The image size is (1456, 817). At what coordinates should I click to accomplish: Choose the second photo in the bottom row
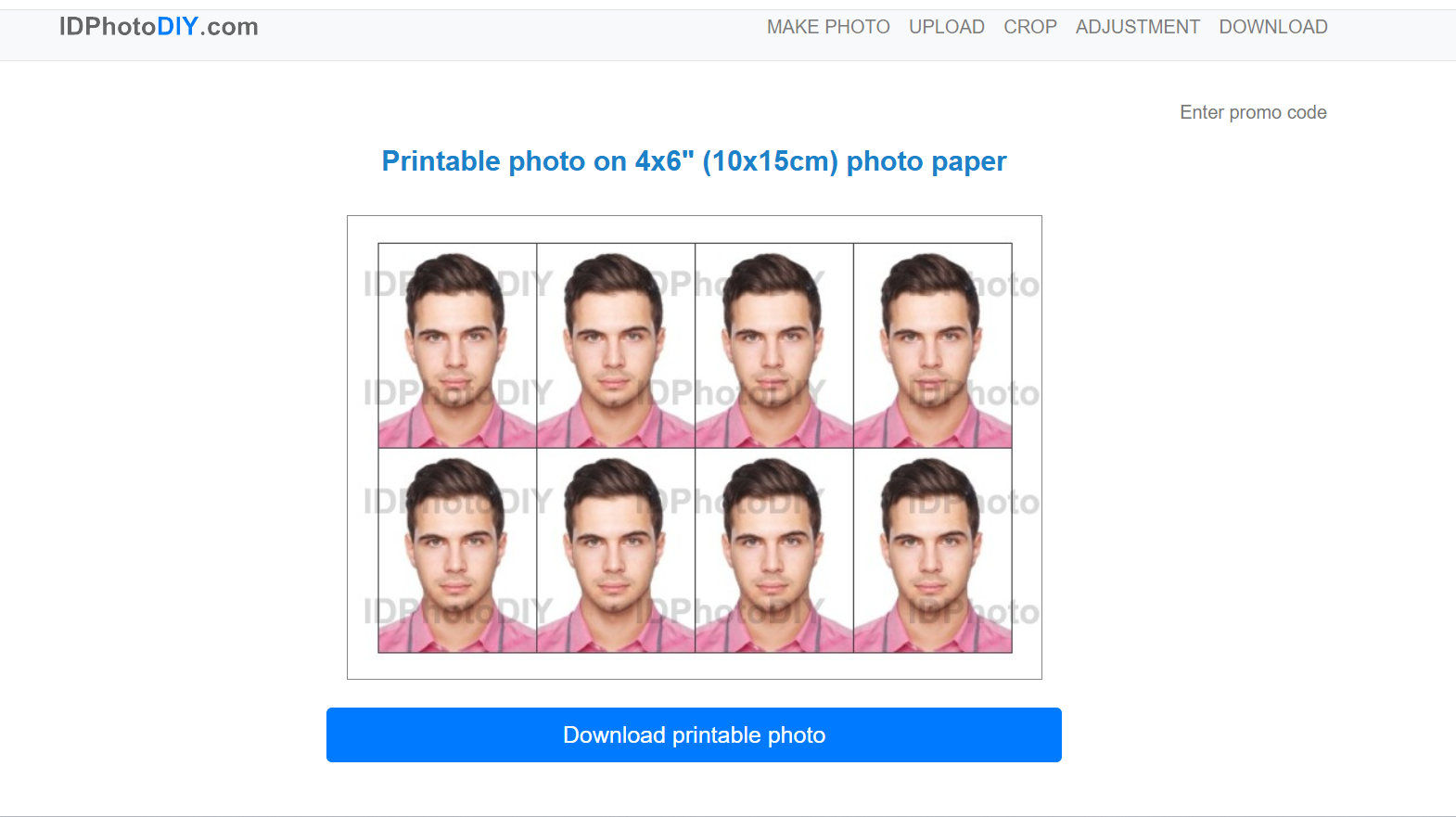(616, 551)
